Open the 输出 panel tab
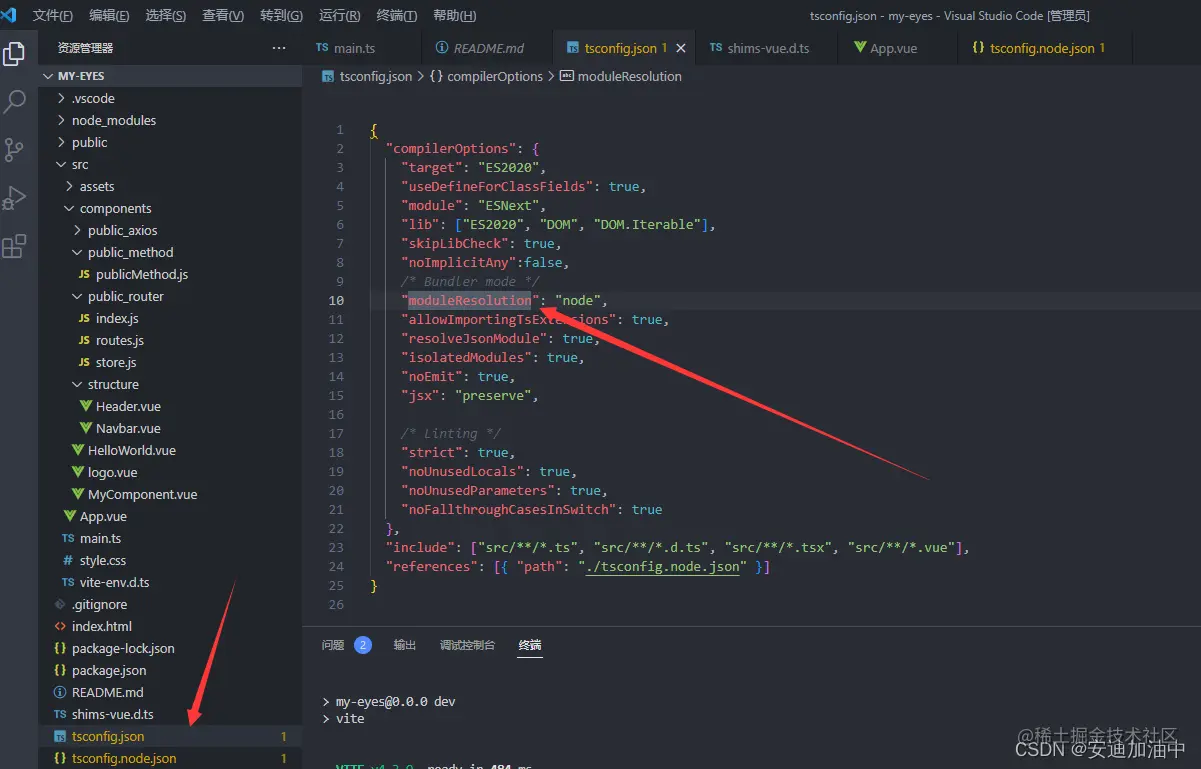Image resolution: width=1201 pixels, height=769 pixels. click(x=405, y=645)
